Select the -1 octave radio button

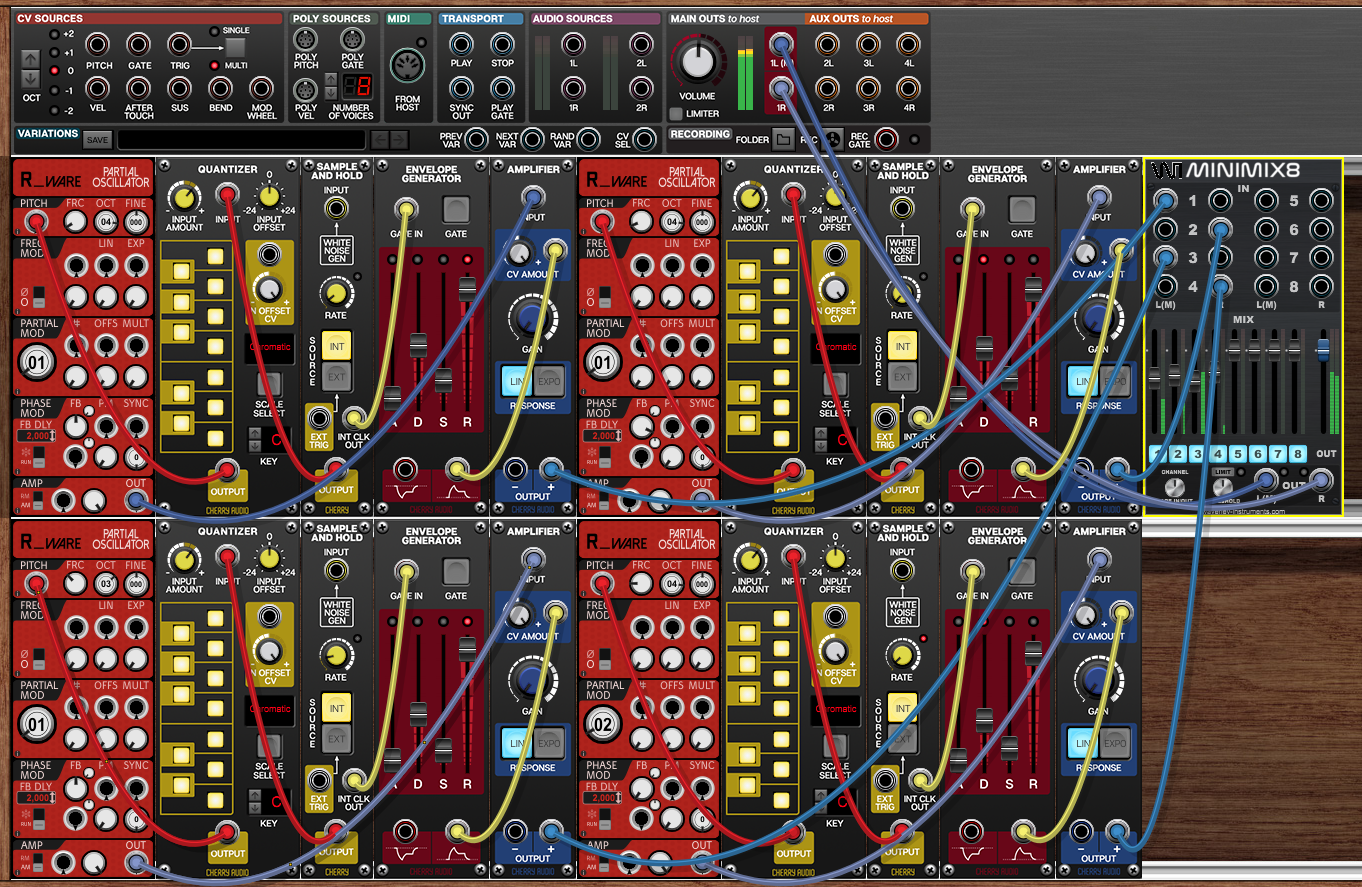pyautogui.click(x=54, y=91)
